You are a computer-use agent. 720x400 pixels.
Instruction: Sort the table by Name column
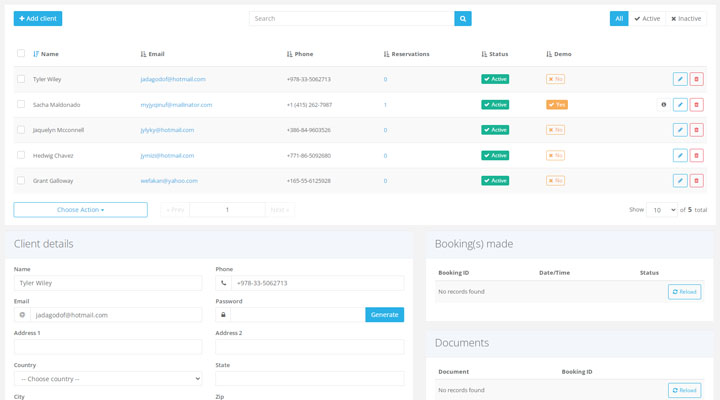(46, 54)
